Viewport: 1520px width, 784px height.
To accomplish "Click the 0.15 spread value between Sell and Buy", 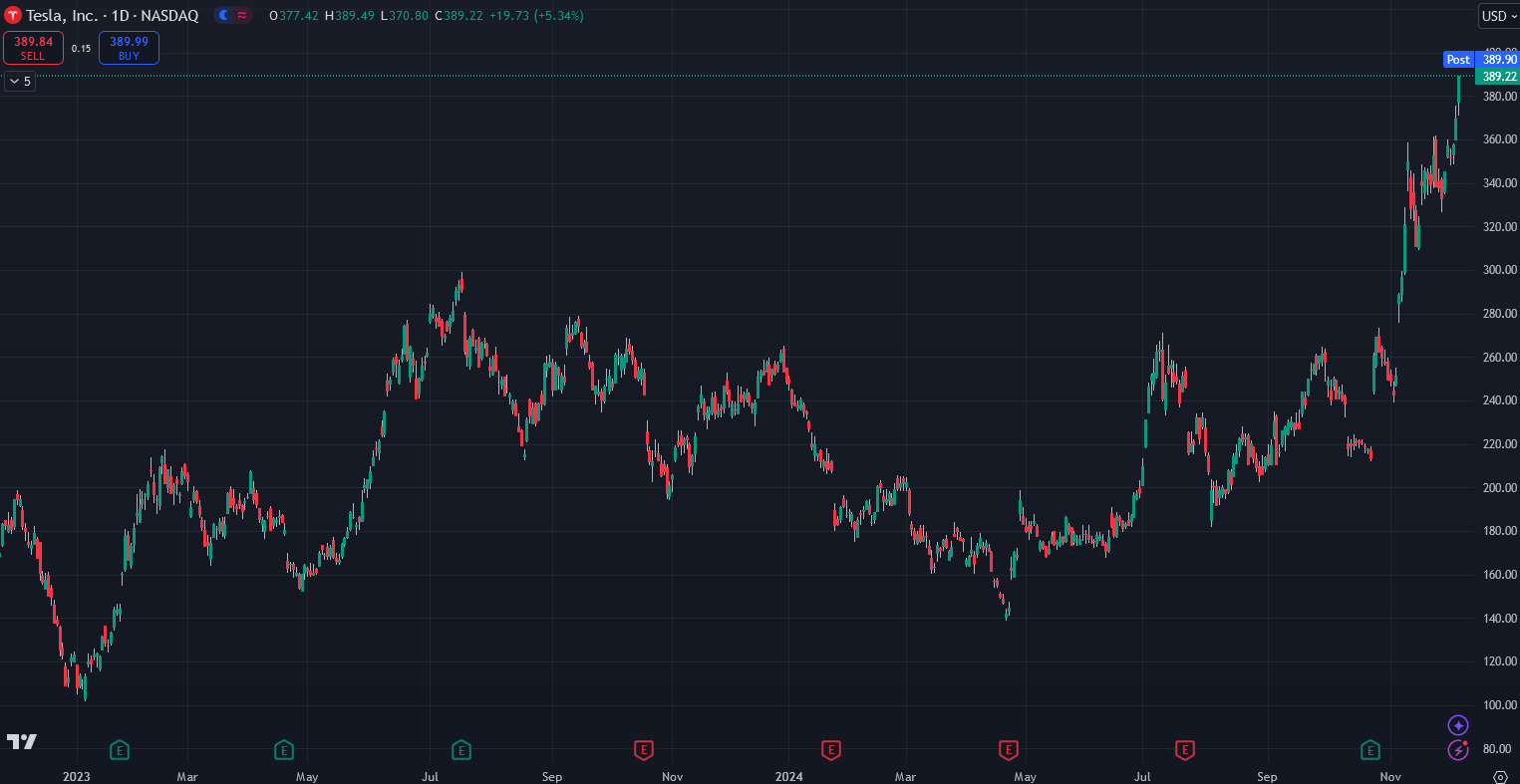I will 81,48.
